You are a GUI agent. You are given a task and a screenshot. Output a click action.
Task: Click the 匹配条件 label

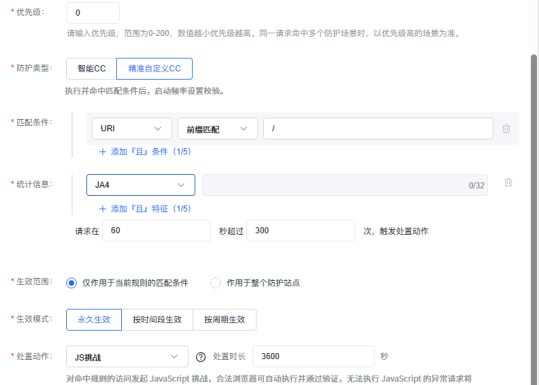tap(34, 122)
